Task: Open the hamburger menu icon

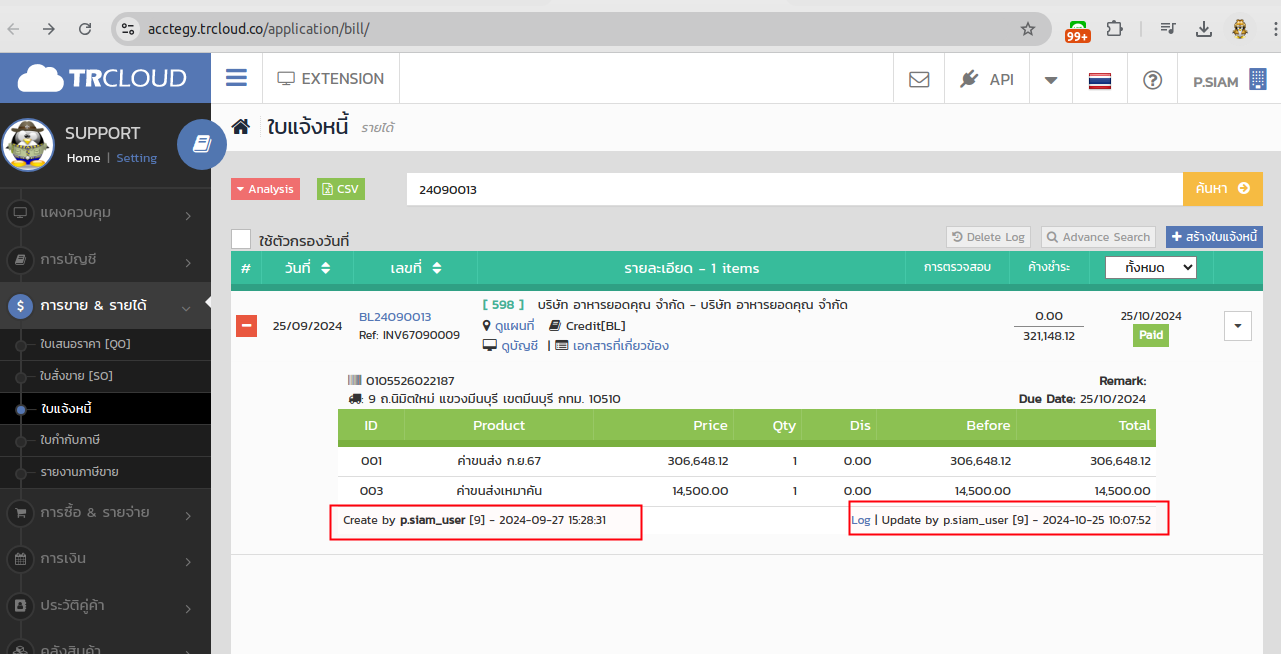Action: 236,78
